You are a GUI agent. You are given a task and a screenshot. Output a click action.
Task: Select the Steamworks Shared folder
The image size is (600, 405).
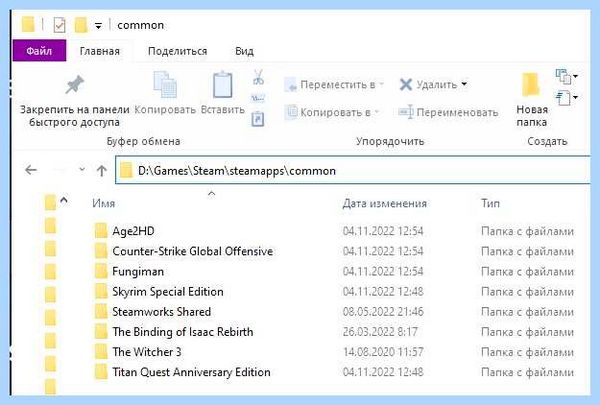point(161,312)
